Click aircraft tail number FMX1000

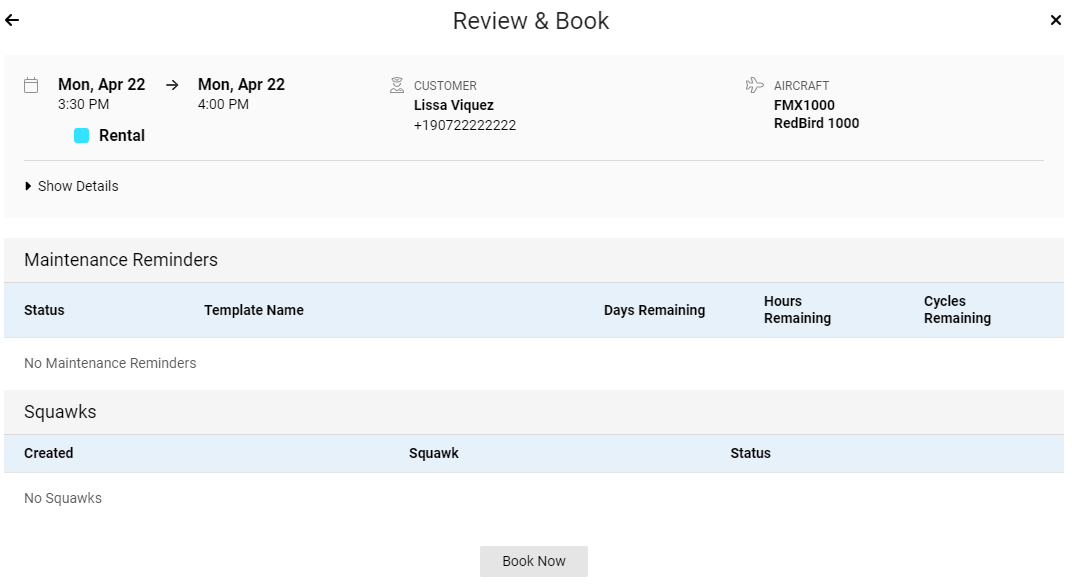(804, 105)
